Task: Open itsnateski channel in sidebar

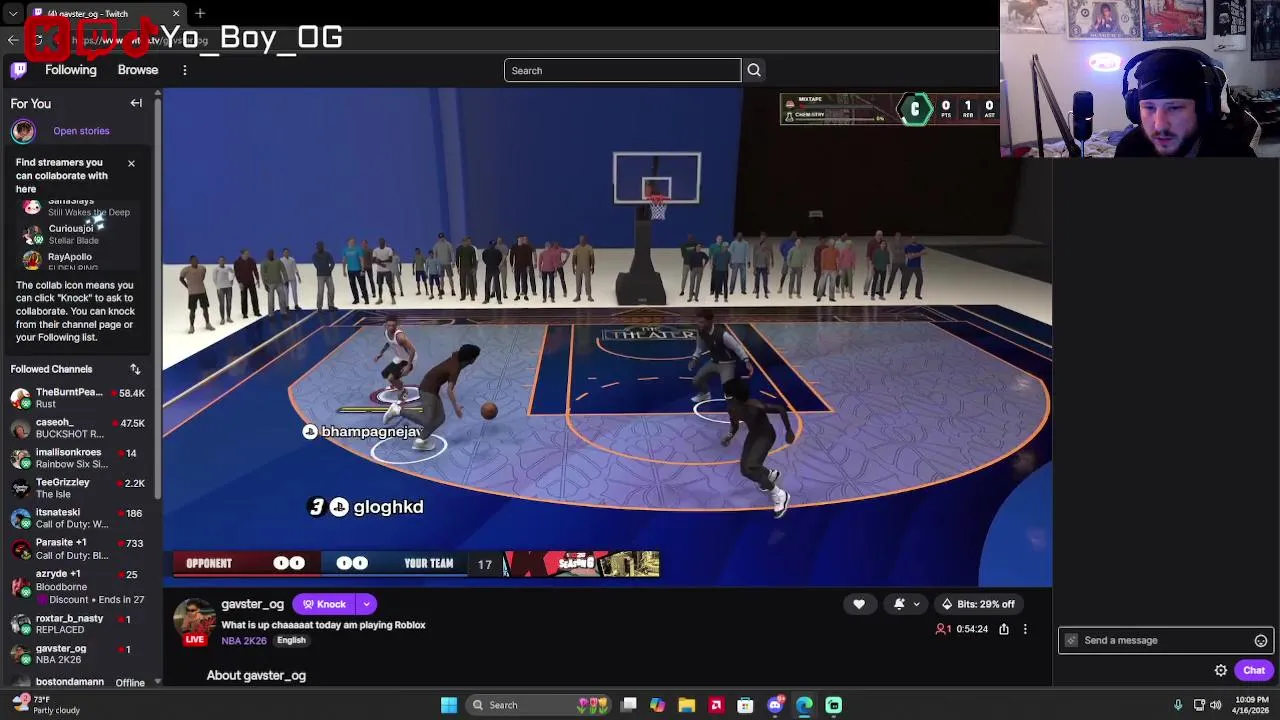Action: [x=78, y=518]
